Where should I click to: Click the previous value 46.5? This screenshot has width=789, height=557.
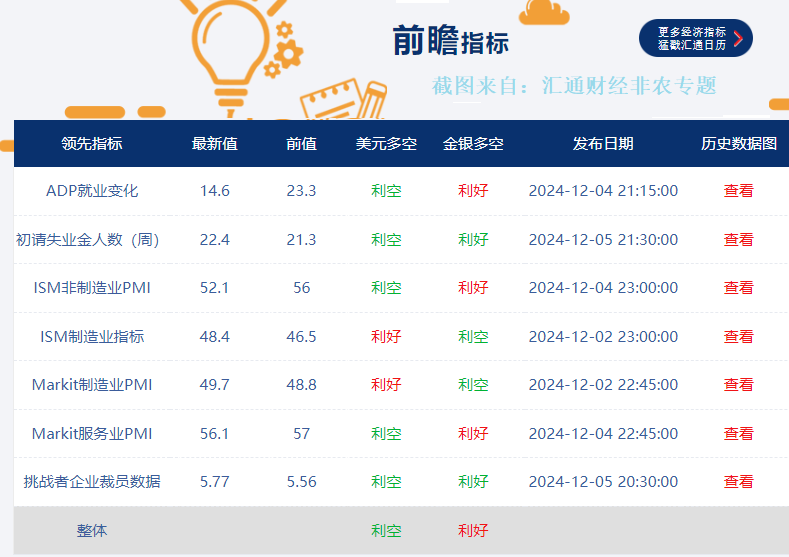tap(301, 337)
